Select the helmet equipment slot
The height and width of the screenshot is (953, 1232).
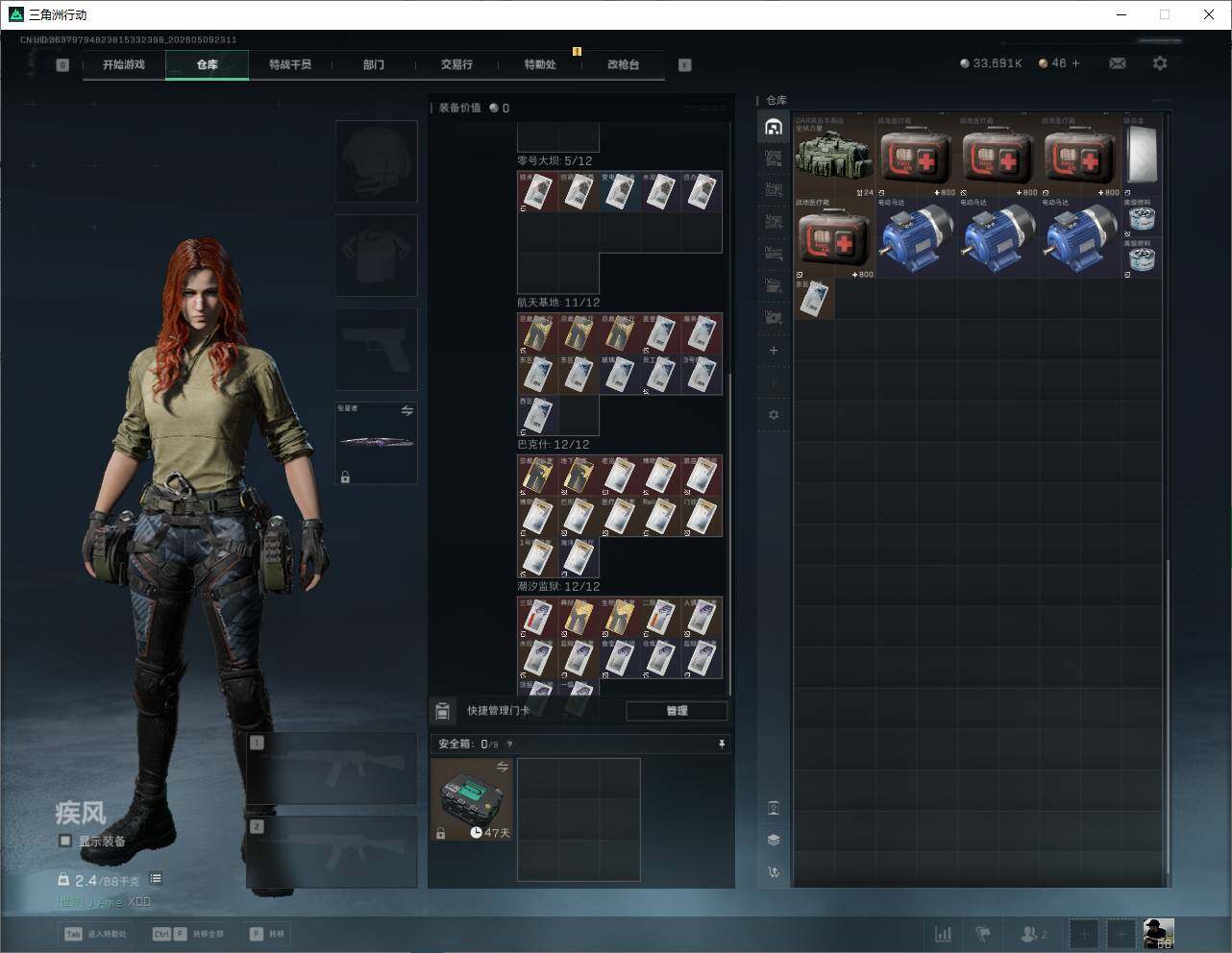(x=376, y=161)
